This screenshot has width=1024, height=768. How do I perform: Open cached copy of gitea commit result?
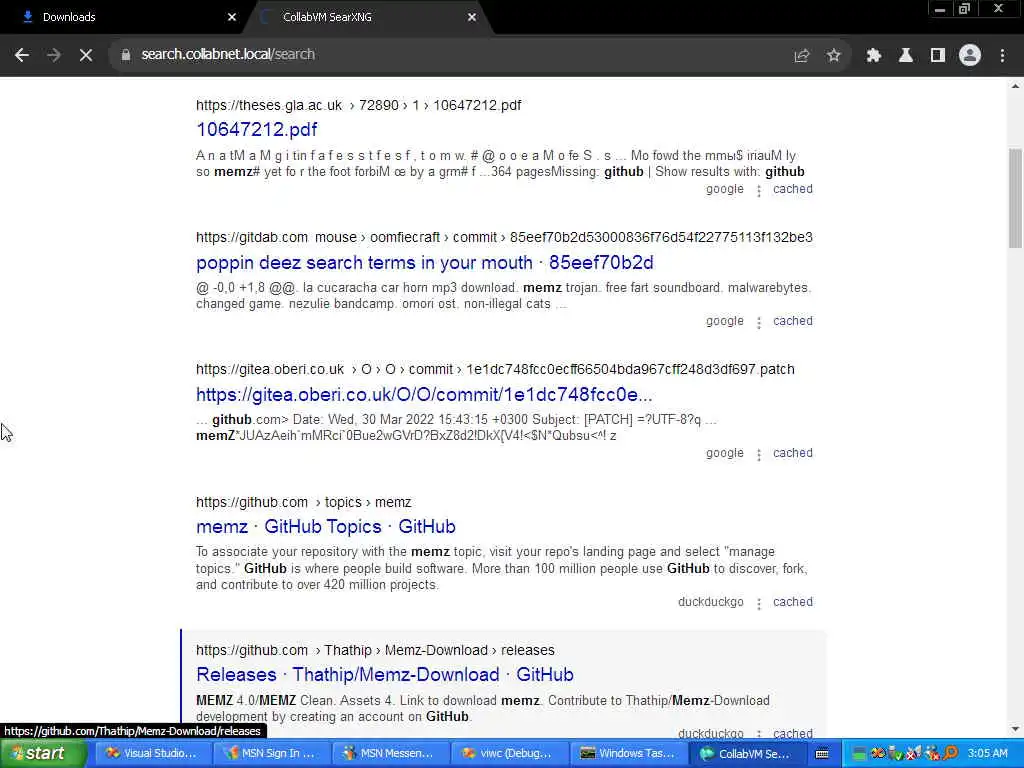click(793, 453)
